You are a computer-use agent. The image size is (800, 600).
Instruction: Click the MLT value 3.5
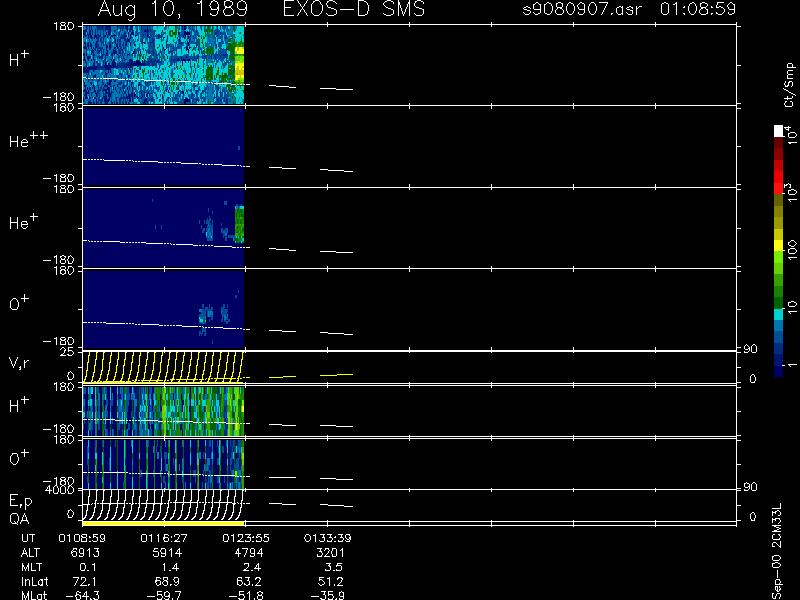pyautogui.click(x=333, y=567)
